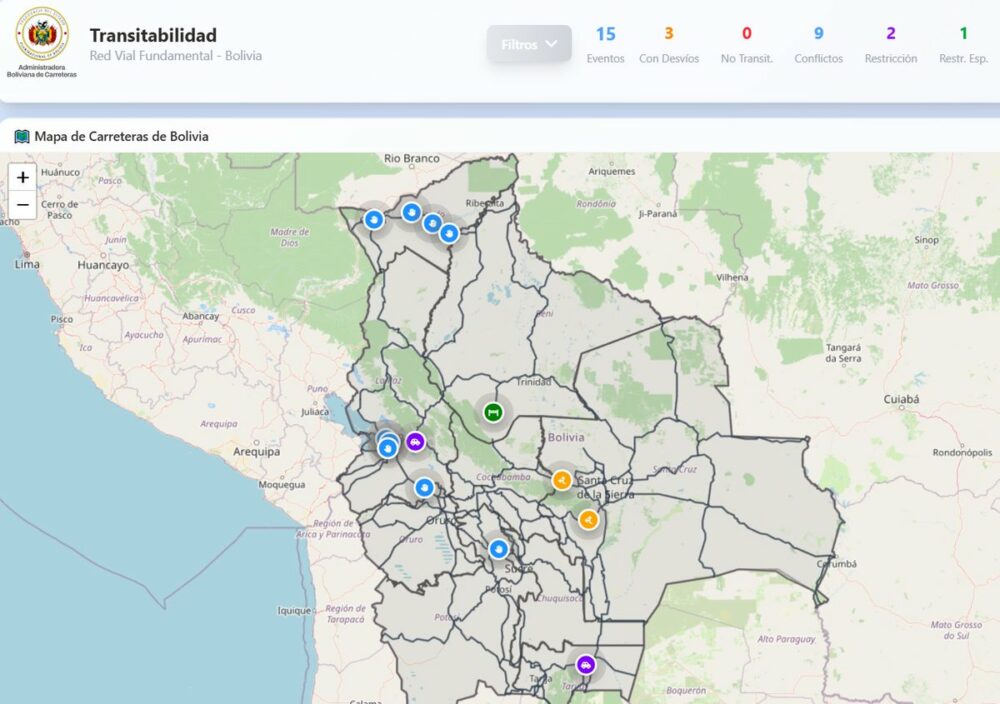Click the blue marker nearest Riberalta
This screenshot has width=1000, height=704.
click(x=450, y=233)
